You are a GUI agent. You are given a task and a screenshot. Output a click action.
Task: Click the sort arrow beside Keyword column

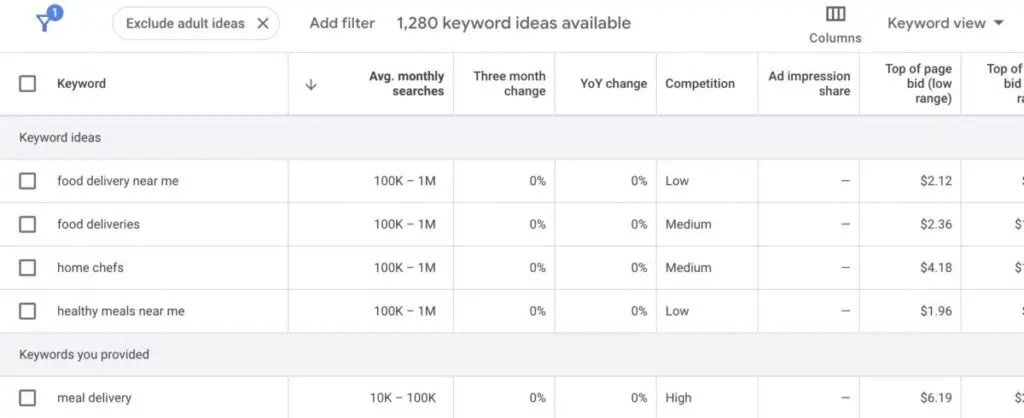[x=310, y=84]
